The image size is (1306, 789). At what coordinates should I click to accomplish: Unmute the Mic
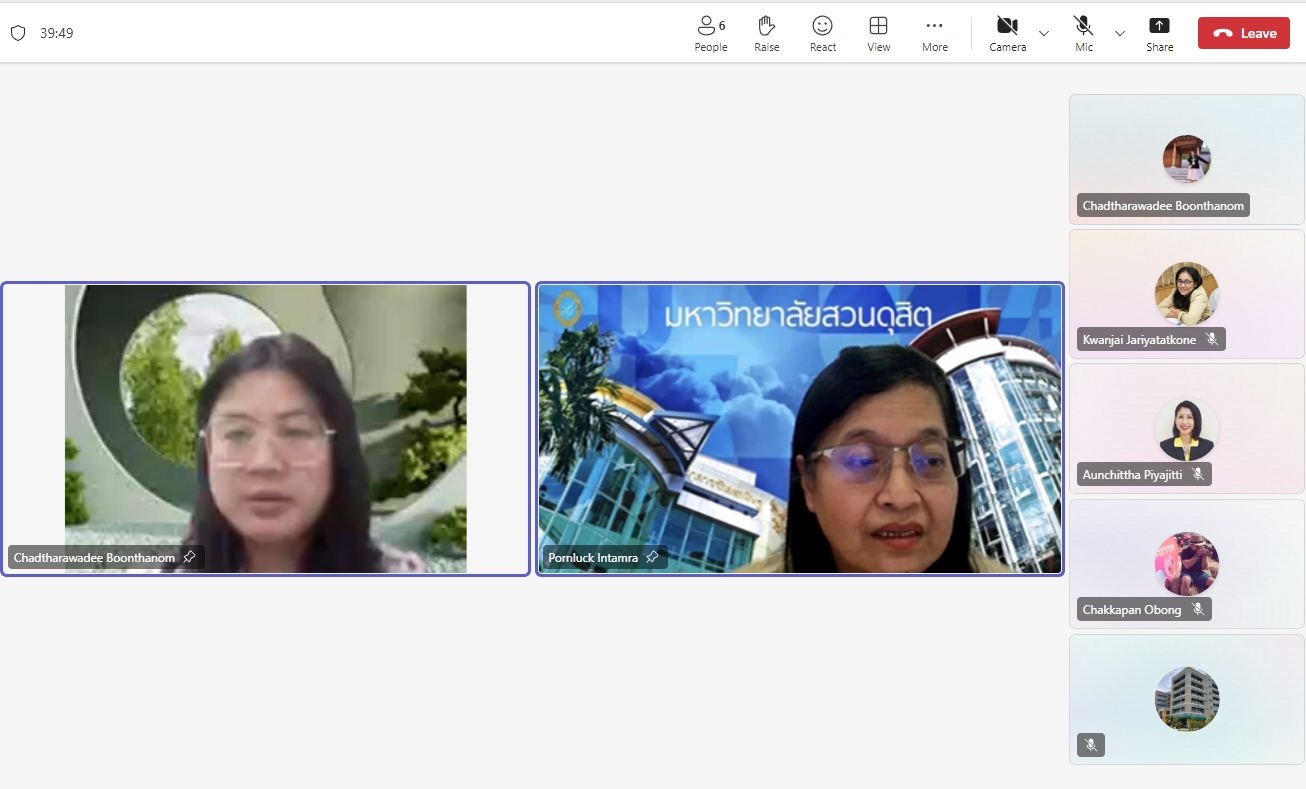[1083, 33]
